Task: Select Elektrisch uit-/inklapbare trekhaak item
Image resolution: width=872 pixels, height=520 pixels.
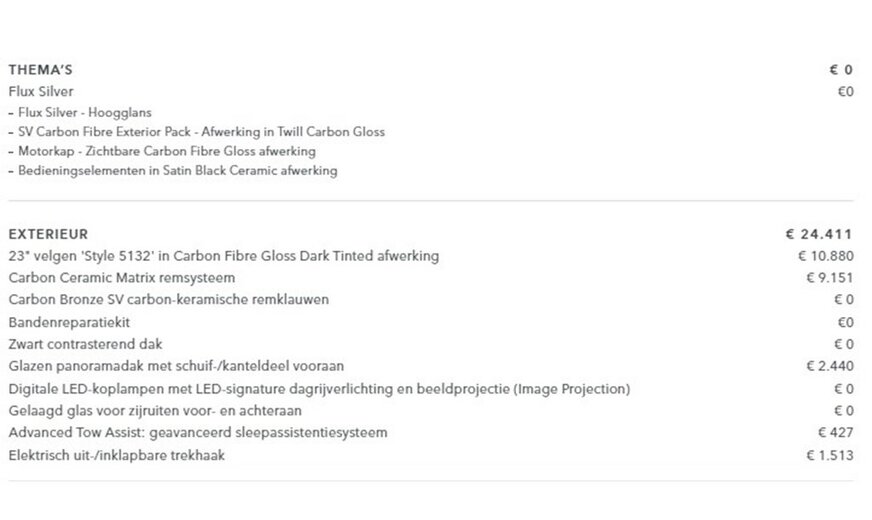Action: [116, 455]
